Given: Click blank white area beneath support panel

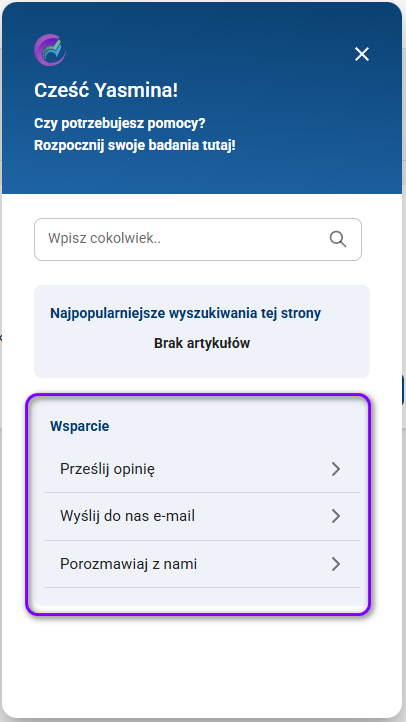Looking at the screenshot, I should click(x=202, y=663).
